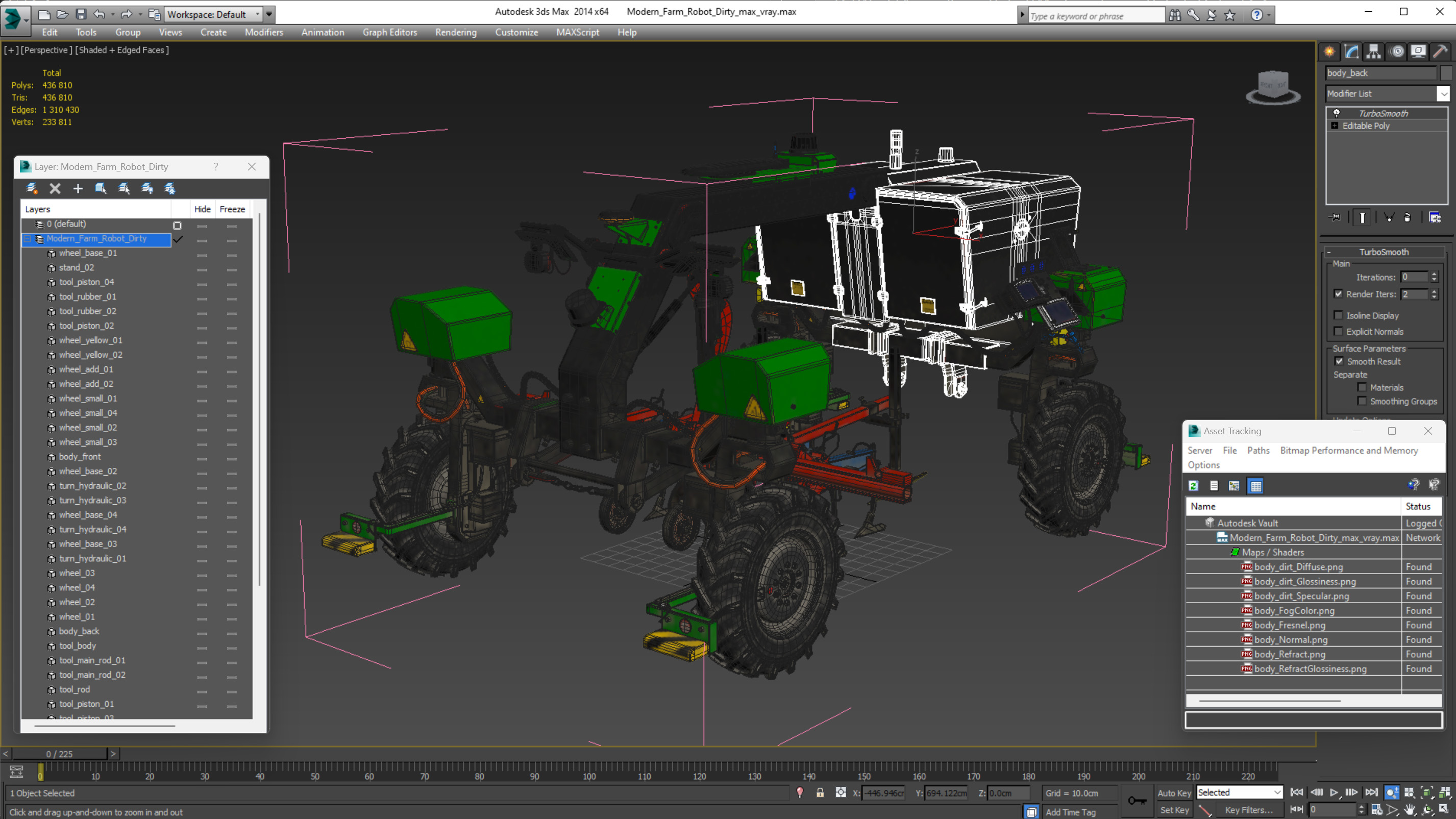Click the Open File toolbar icon
The height and width of the screenshot is (819, 1456).
point(62,14)
